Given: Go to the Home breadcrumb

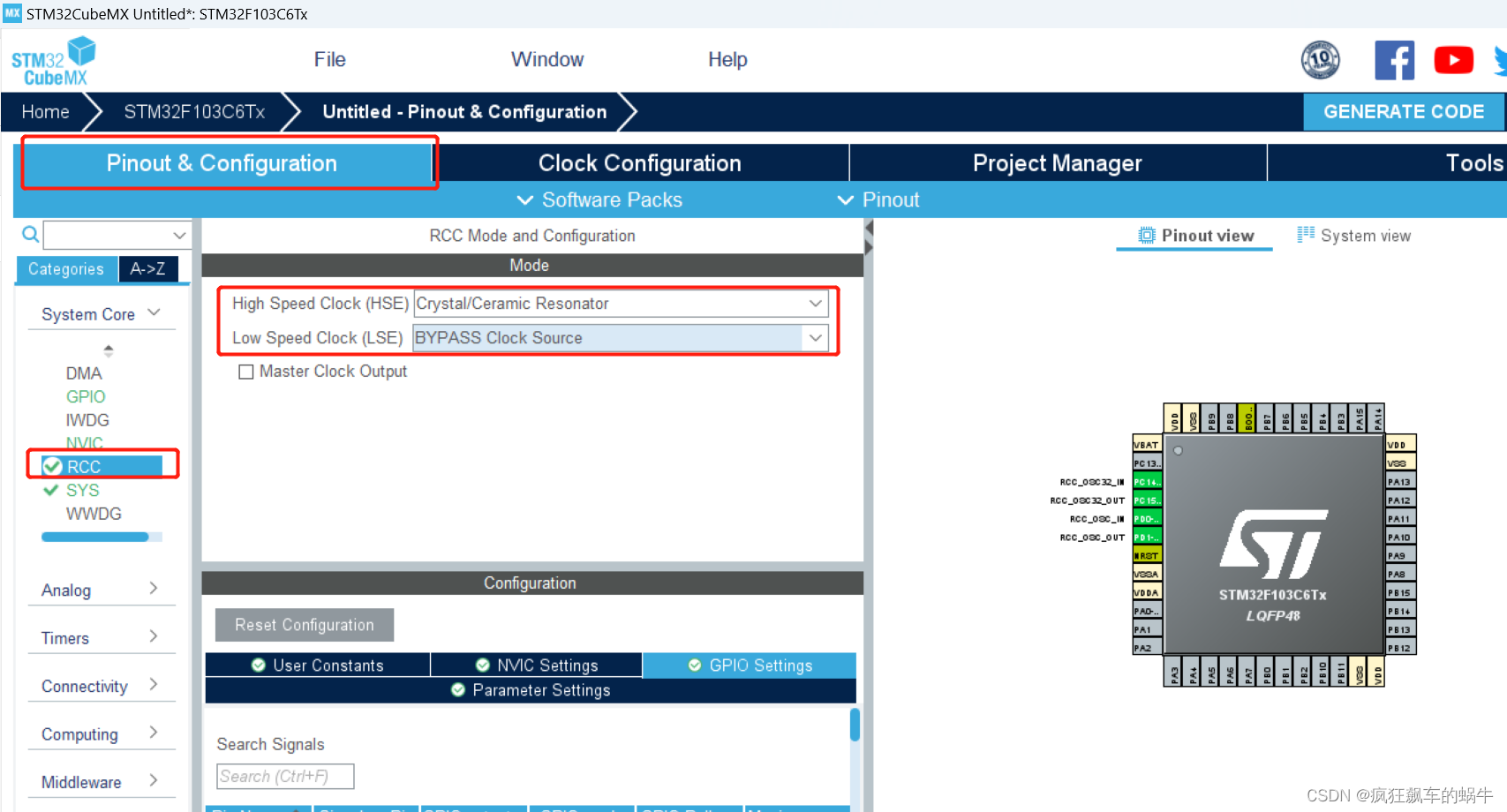Looking at the screenshot, I should click(46, 112).
